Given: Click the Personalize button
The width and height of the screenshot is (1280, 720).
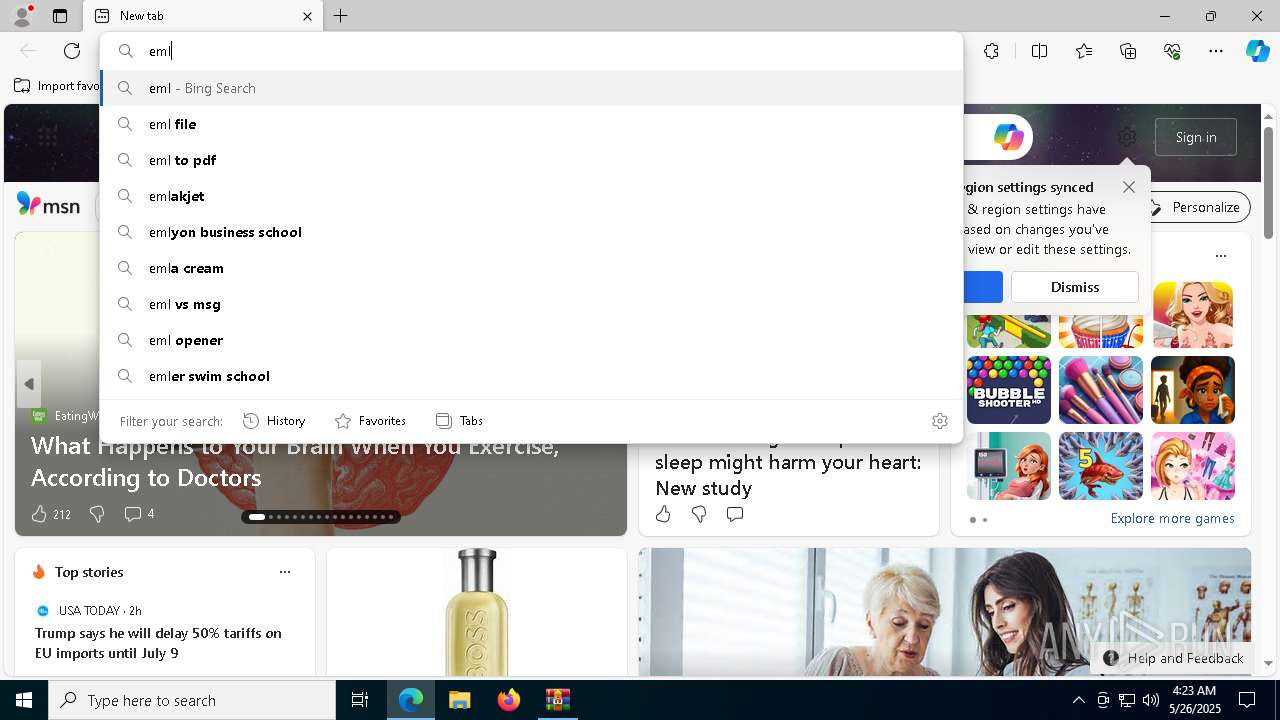Looking at the screenshot, I should (1195, 207).
